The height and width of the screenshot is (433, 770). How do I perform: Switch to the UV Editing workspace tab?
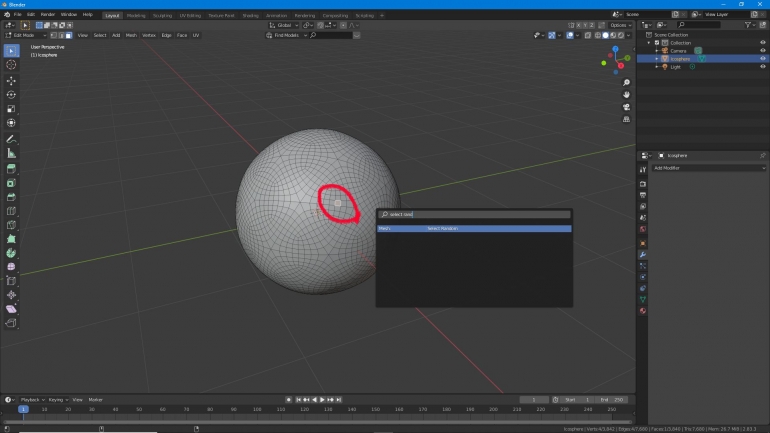[x=190, y=15]
